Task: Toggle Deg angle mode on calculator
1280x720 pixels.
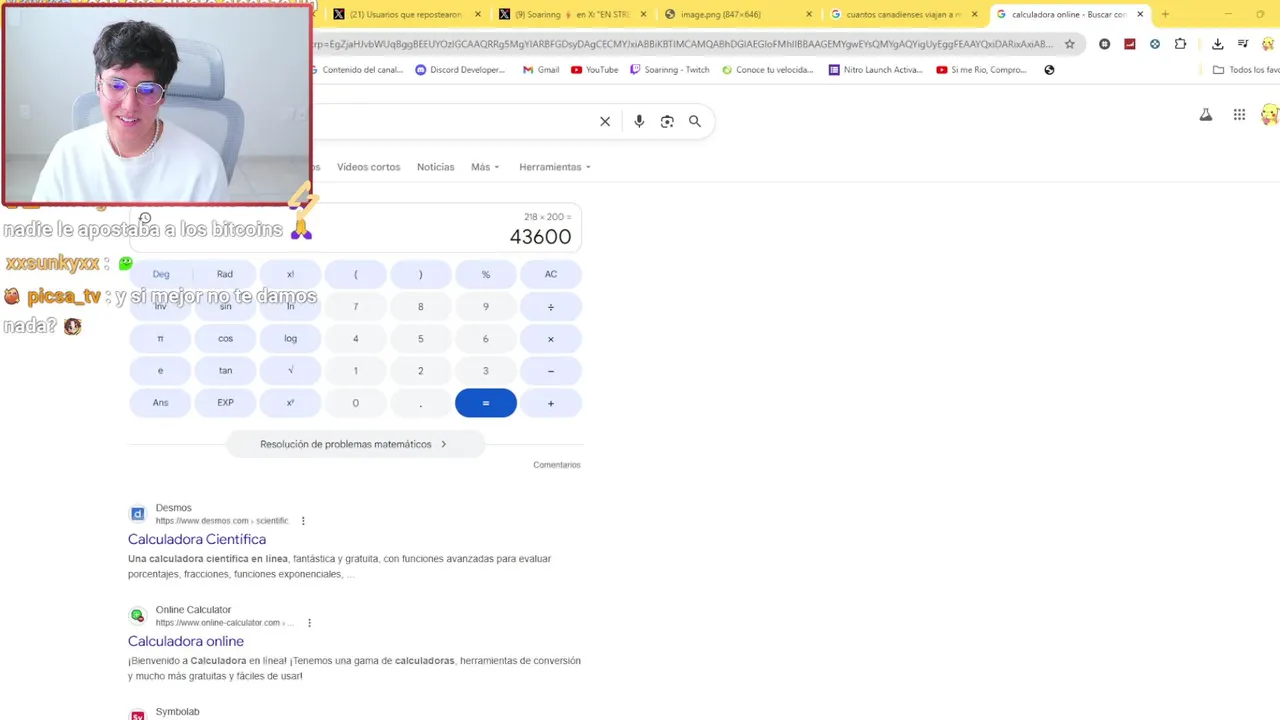Action: click(161, 274)
